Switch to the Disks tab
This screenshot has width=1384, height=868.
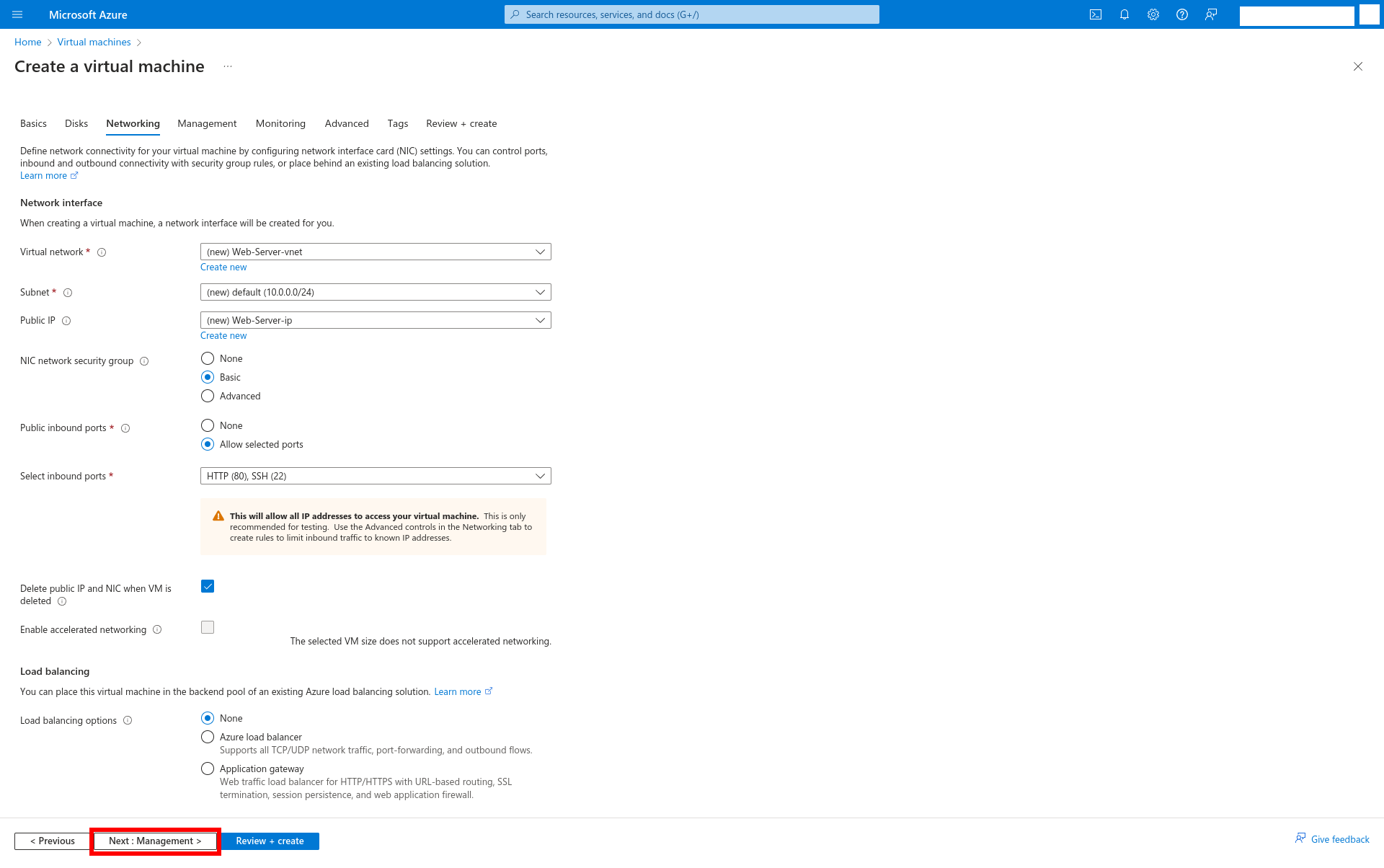coord(76,123)
